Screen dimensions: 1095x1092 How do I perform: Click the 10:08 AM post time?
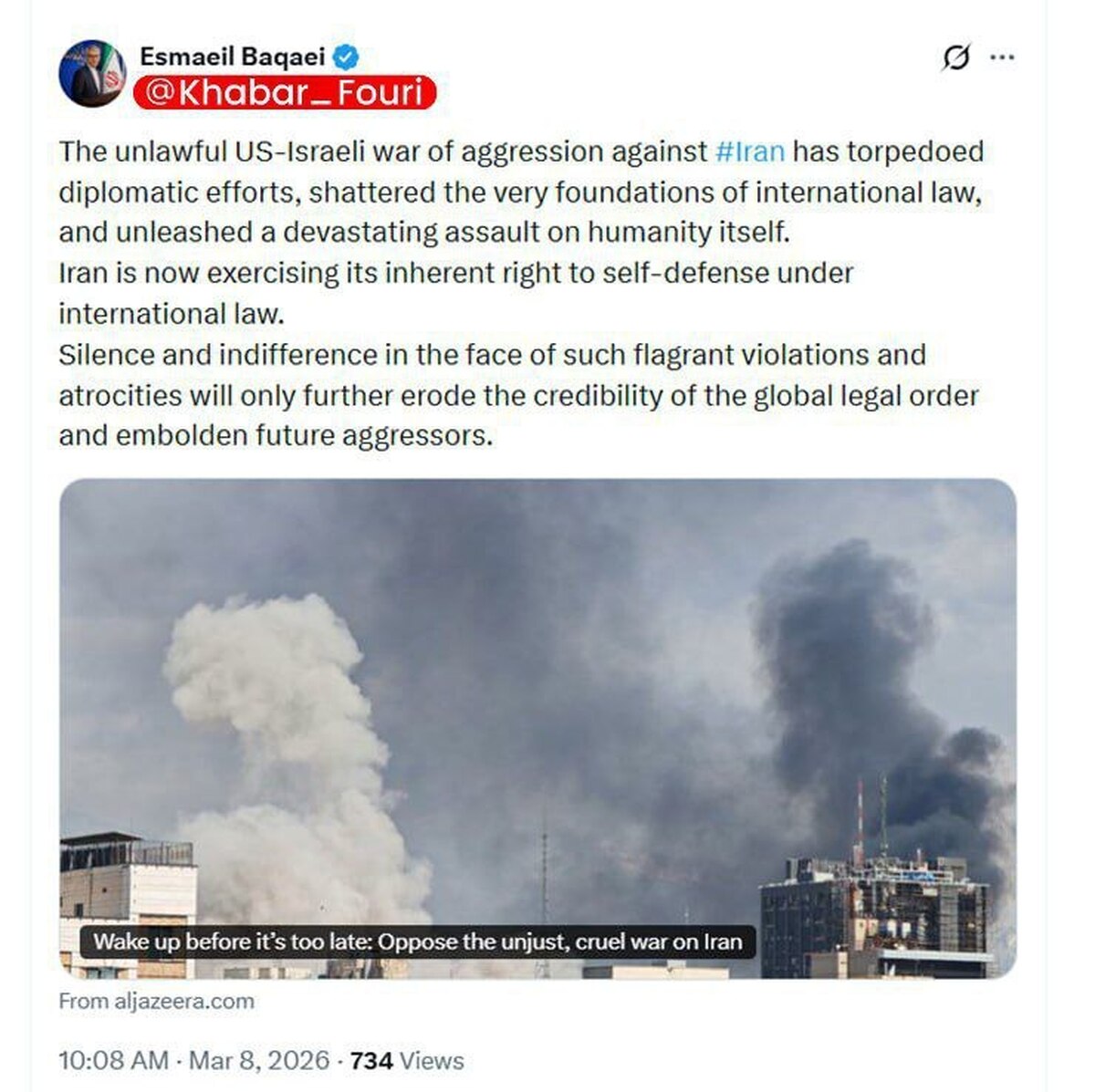pyautogui.click(x=113, y=1060)
